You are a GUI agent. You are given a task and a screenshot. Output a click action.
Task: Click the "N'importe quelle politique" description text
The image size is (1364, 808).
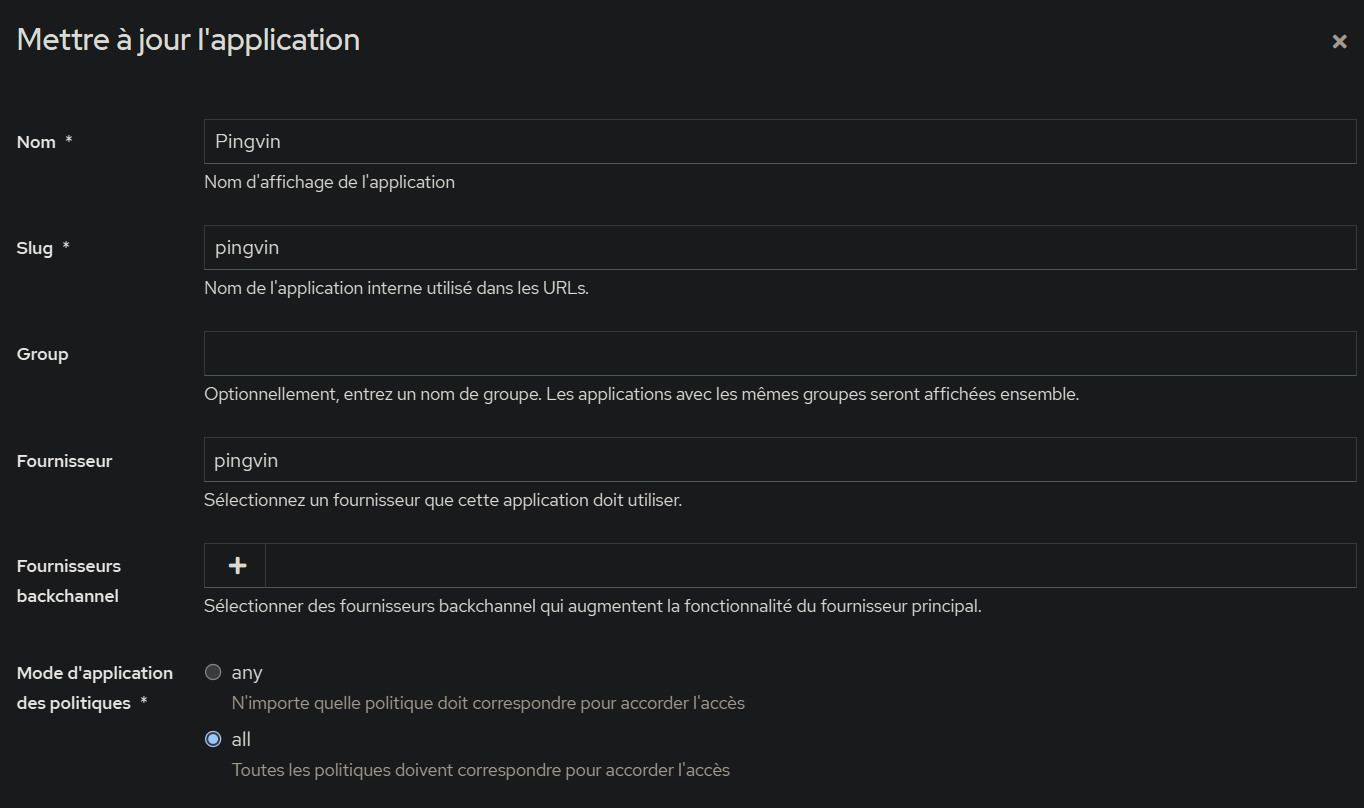click(x=488, y=703)
